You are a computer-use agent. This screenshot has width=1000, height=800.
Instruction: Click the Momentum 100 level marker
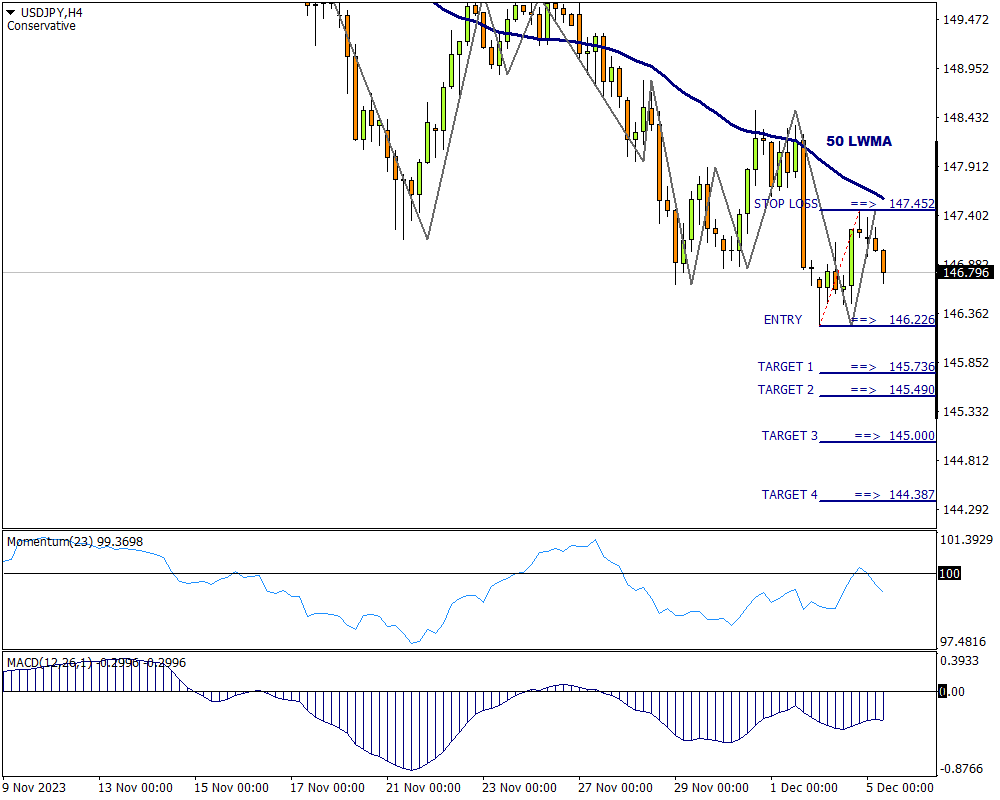948,573
